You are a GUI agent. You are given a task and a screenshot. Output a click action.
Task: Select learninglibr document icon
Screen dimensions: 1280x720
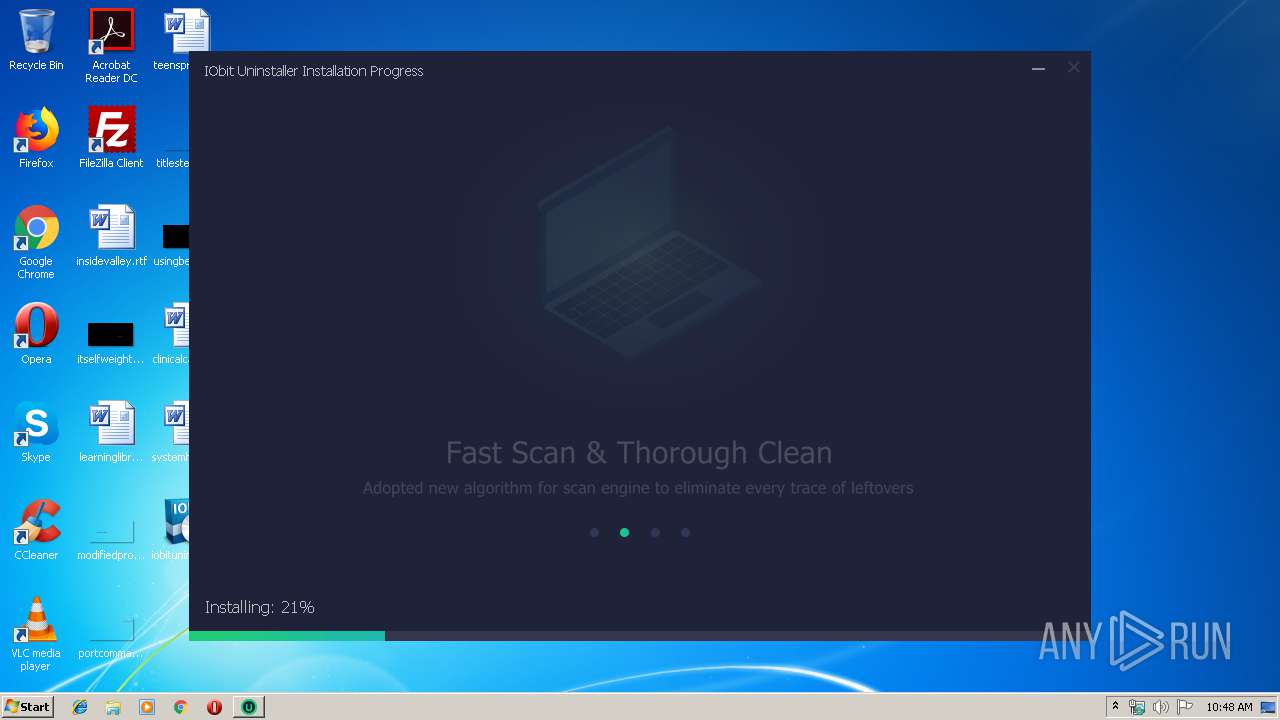(x=111, y=432)
